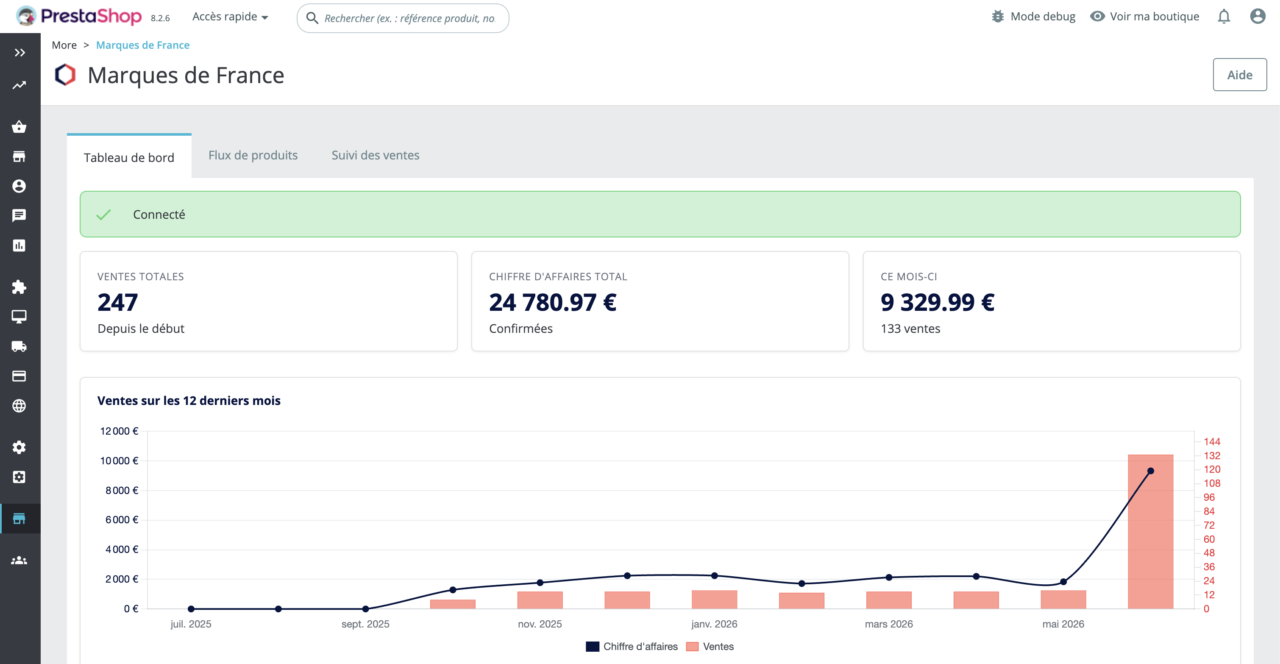
Task: Click Marques de France breadcrumb link
Action: pyautogui.click(x=143, y=45)
